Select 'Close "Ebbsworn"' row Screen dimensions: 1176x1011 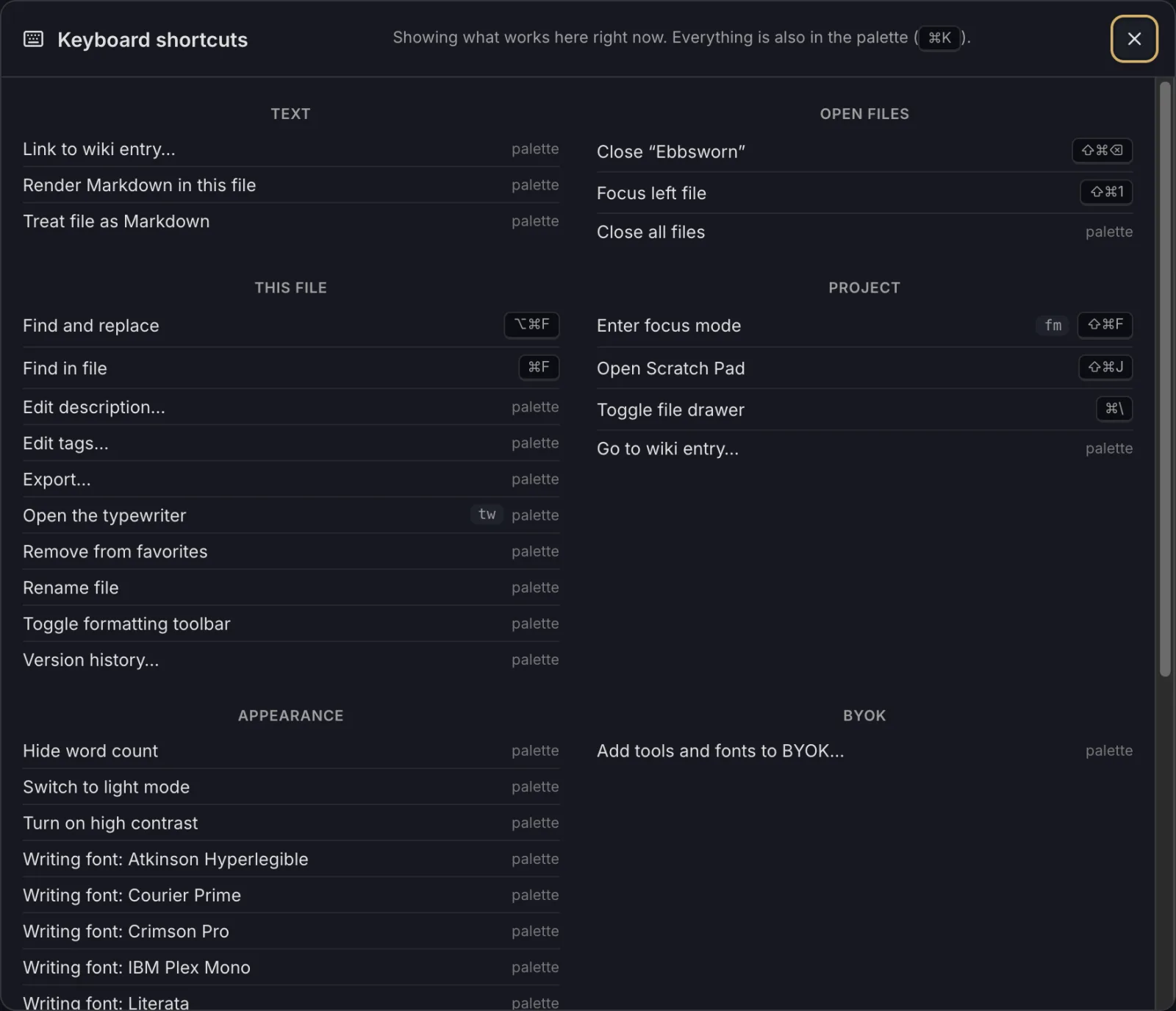[x=864, y=151]
